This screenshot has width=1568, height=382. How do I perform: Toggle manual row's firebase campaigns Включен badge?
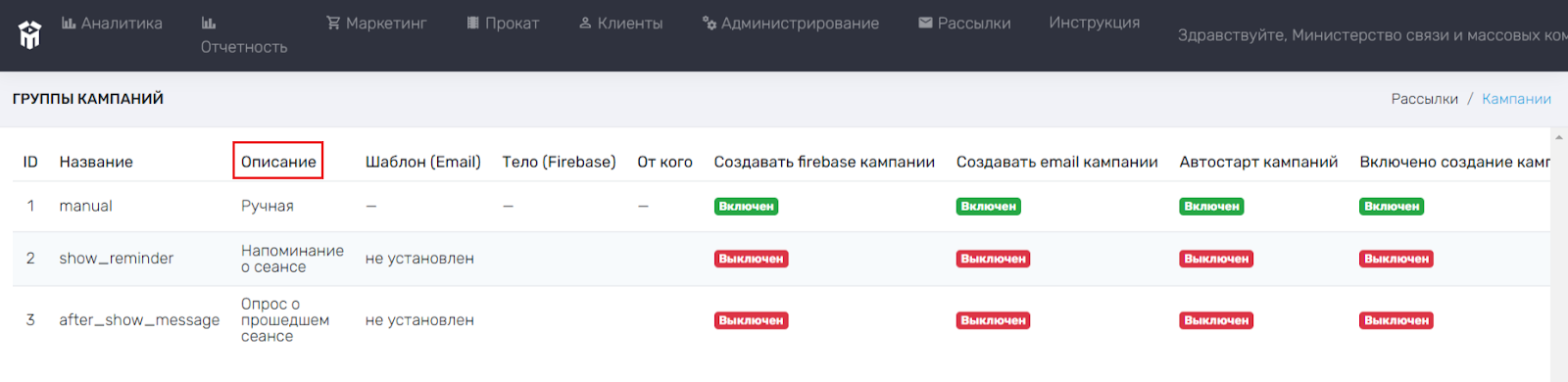point(746,207)
